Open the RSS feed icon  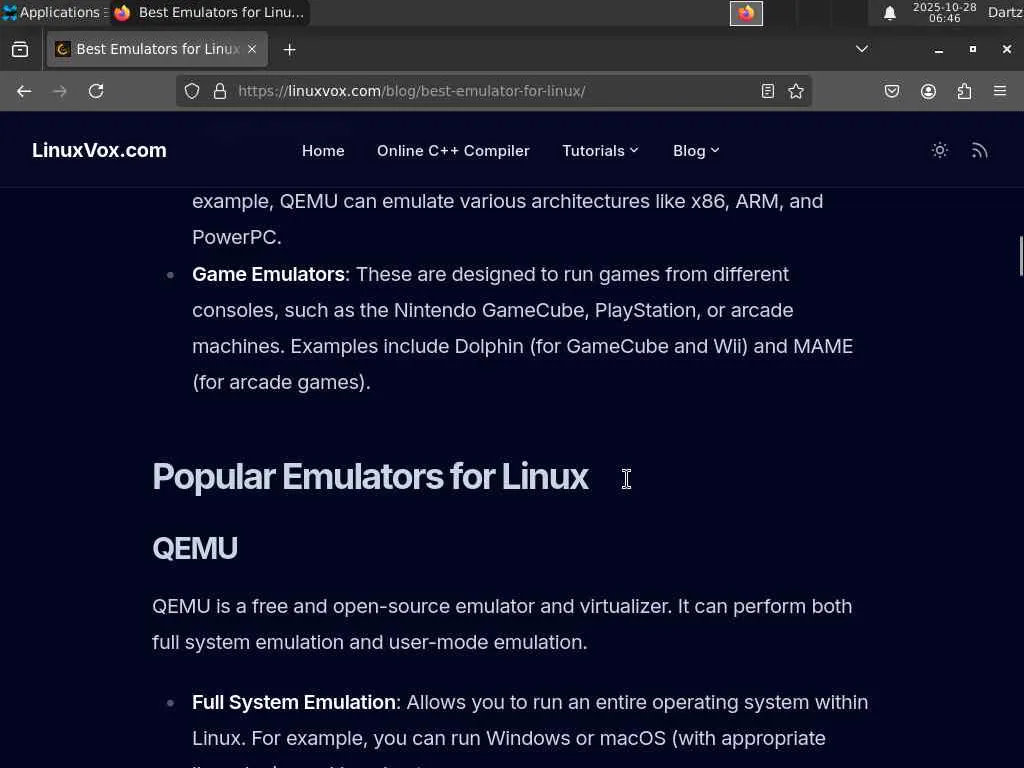click(979, 151)
